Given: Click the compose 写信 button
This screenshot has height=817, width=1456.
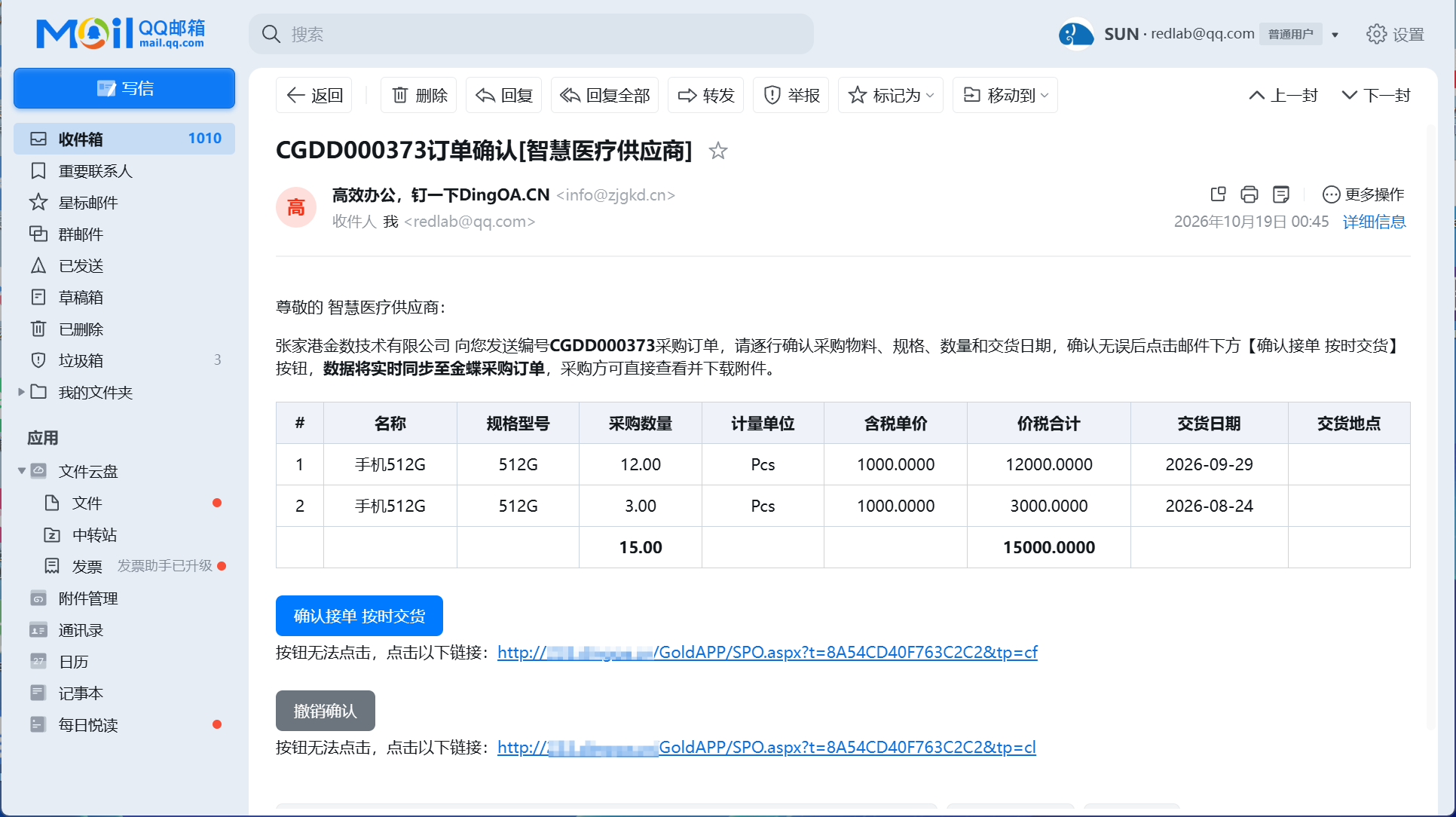Looking at the screenshot, I should pyautogui.click(x=124, y=88).
